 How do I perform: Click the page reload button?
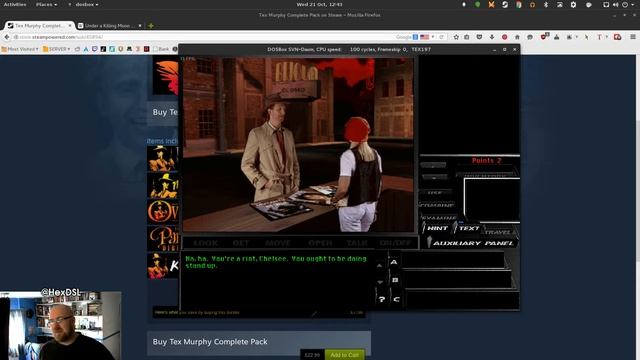[x=442, y=37]
